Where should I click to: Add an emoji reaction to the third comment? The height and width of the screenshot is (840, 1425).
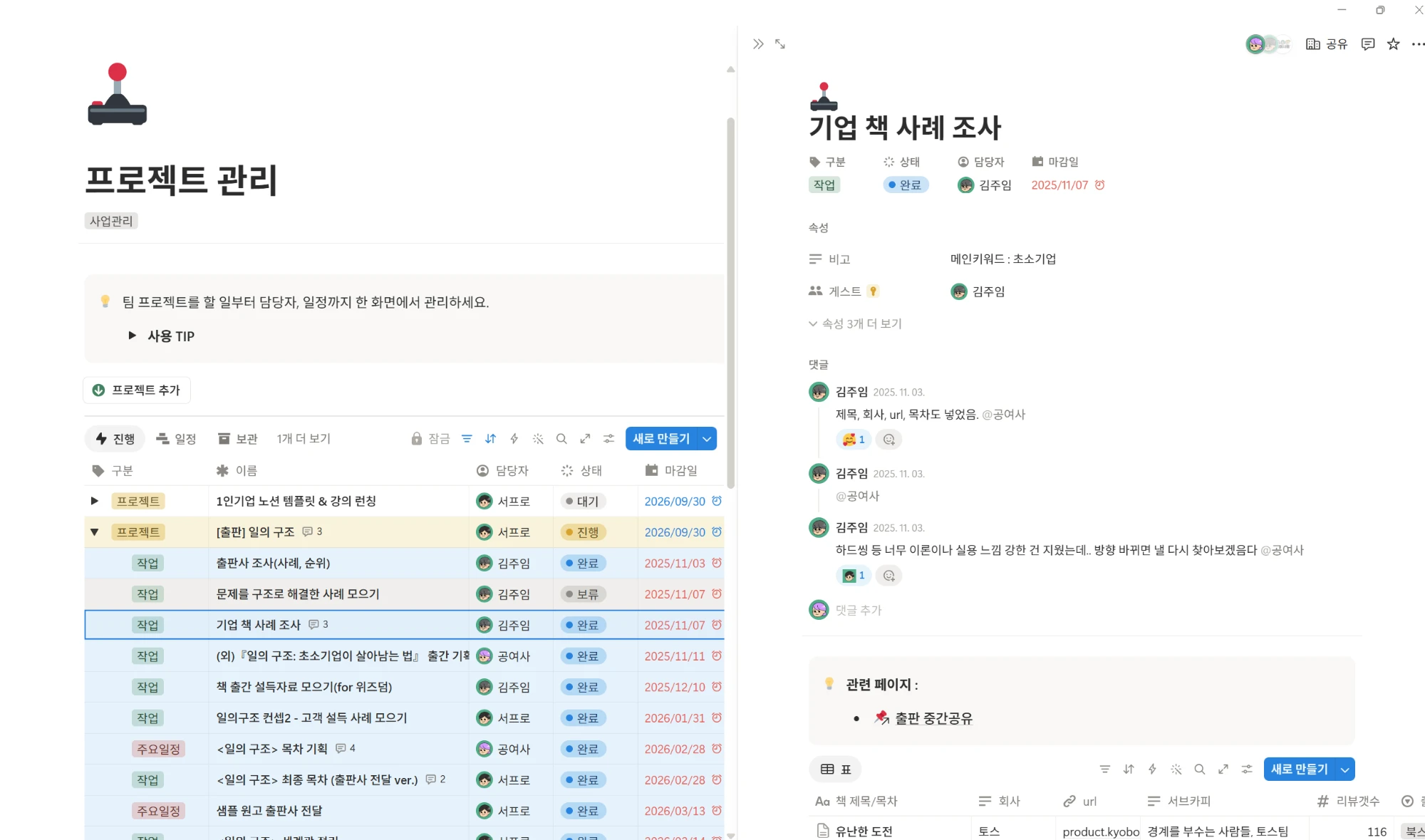[x=888, y=576]
